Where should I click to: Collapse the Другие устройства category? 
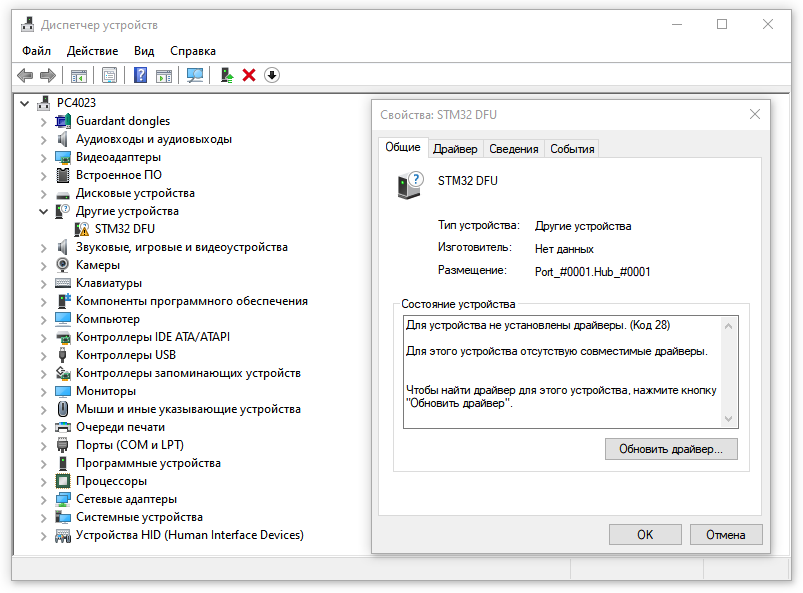point(43,211)
